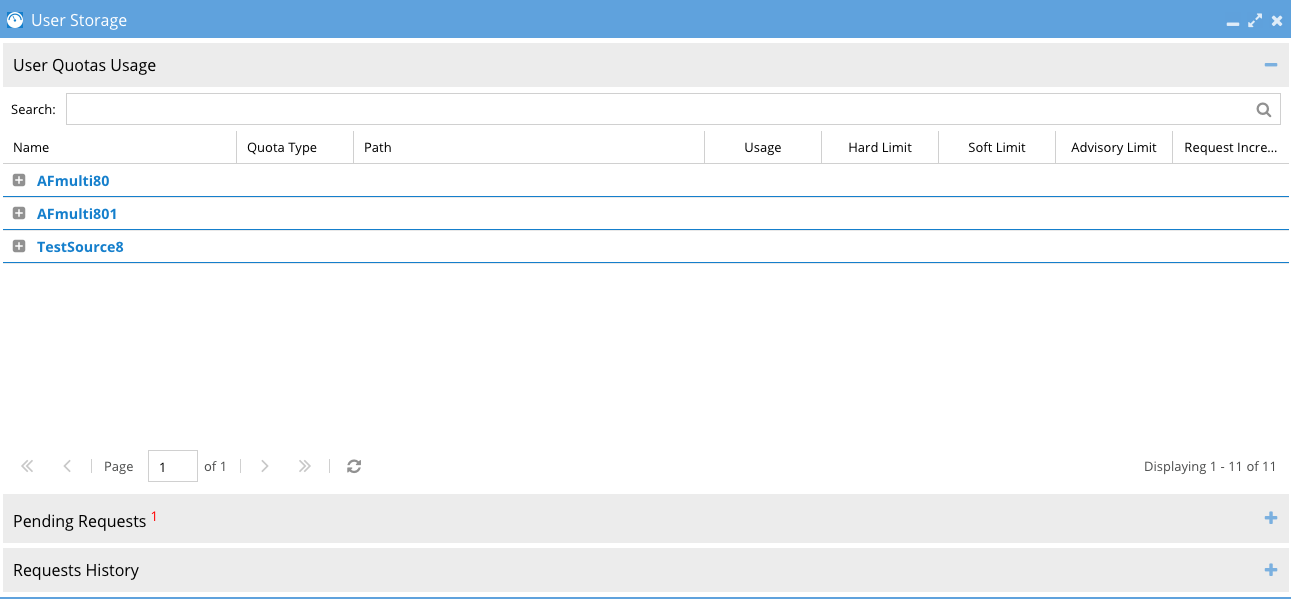Sort by the Soft Limit column header
Image resolution: width=1291 pixels, height=599 pixels.
(x=997, y=147)
